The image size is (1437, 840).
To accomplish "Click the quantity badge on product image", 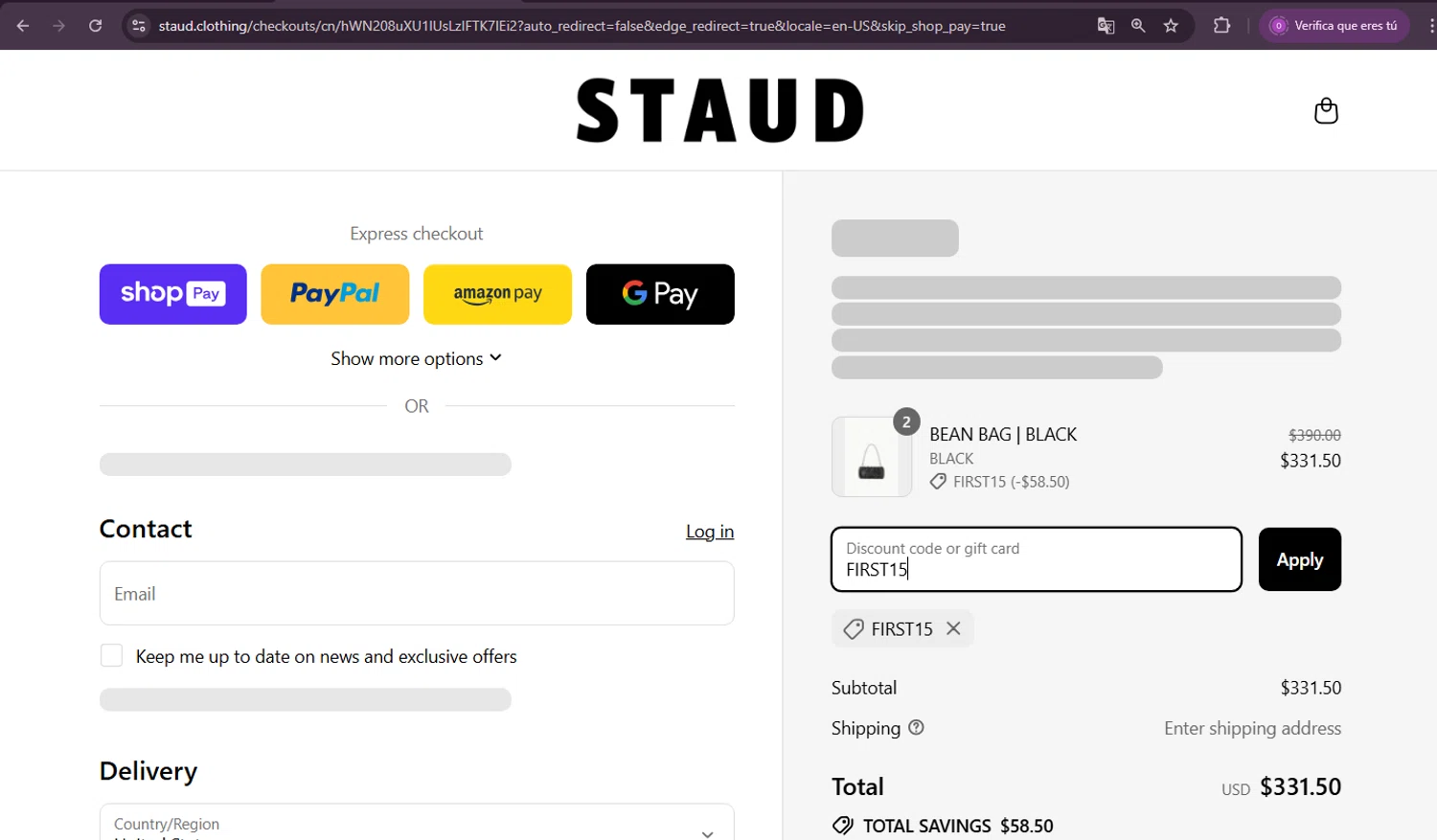I will point(906,421).
